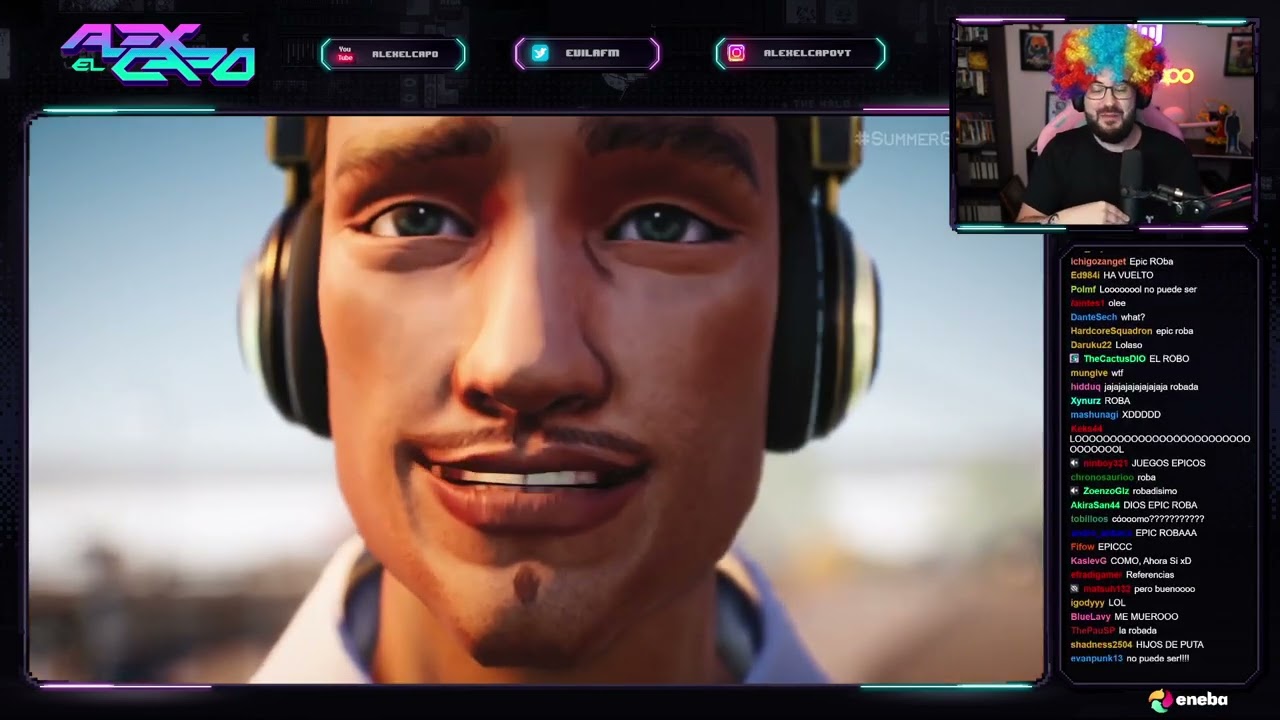1280x720 pixels.
Task: Click username evanpunk13 in chat
Action: (x=1096, y=659)
